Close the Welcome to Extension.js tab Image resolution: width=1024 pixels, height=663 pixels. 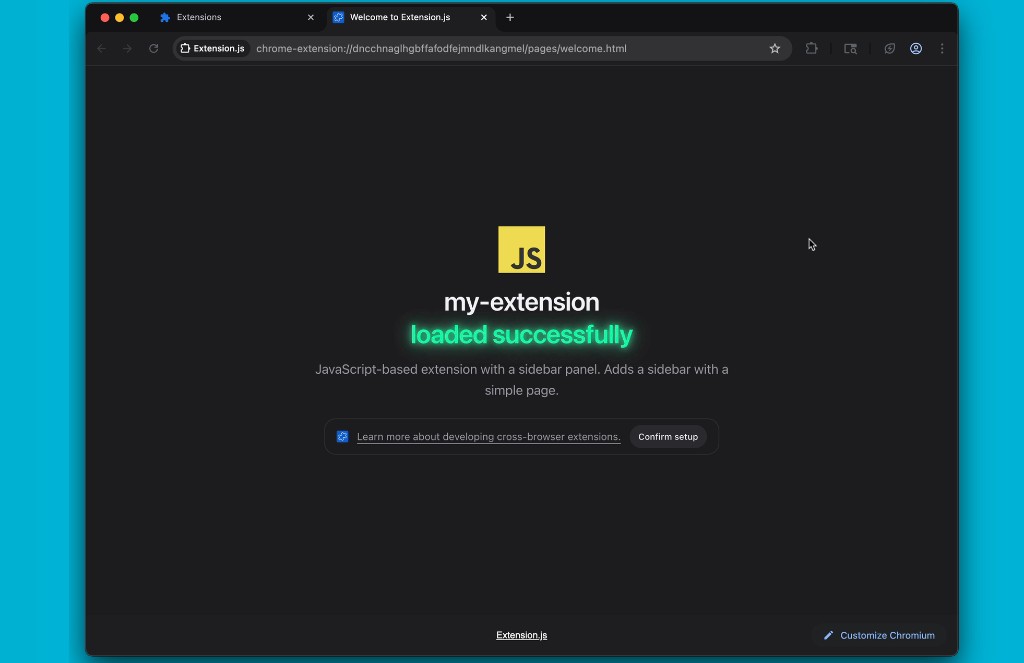[484, 17]
